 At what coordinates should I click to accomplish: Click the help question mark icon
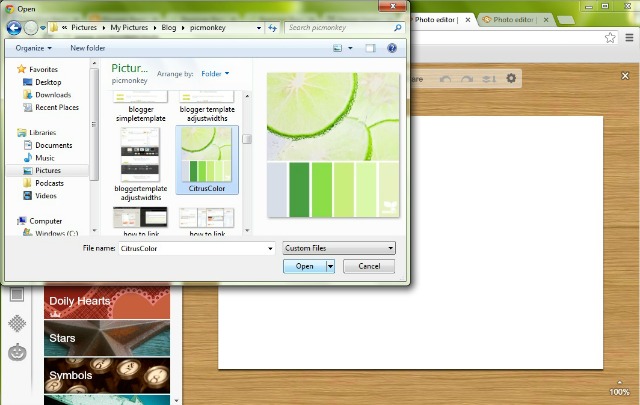[x=392, y=48]
